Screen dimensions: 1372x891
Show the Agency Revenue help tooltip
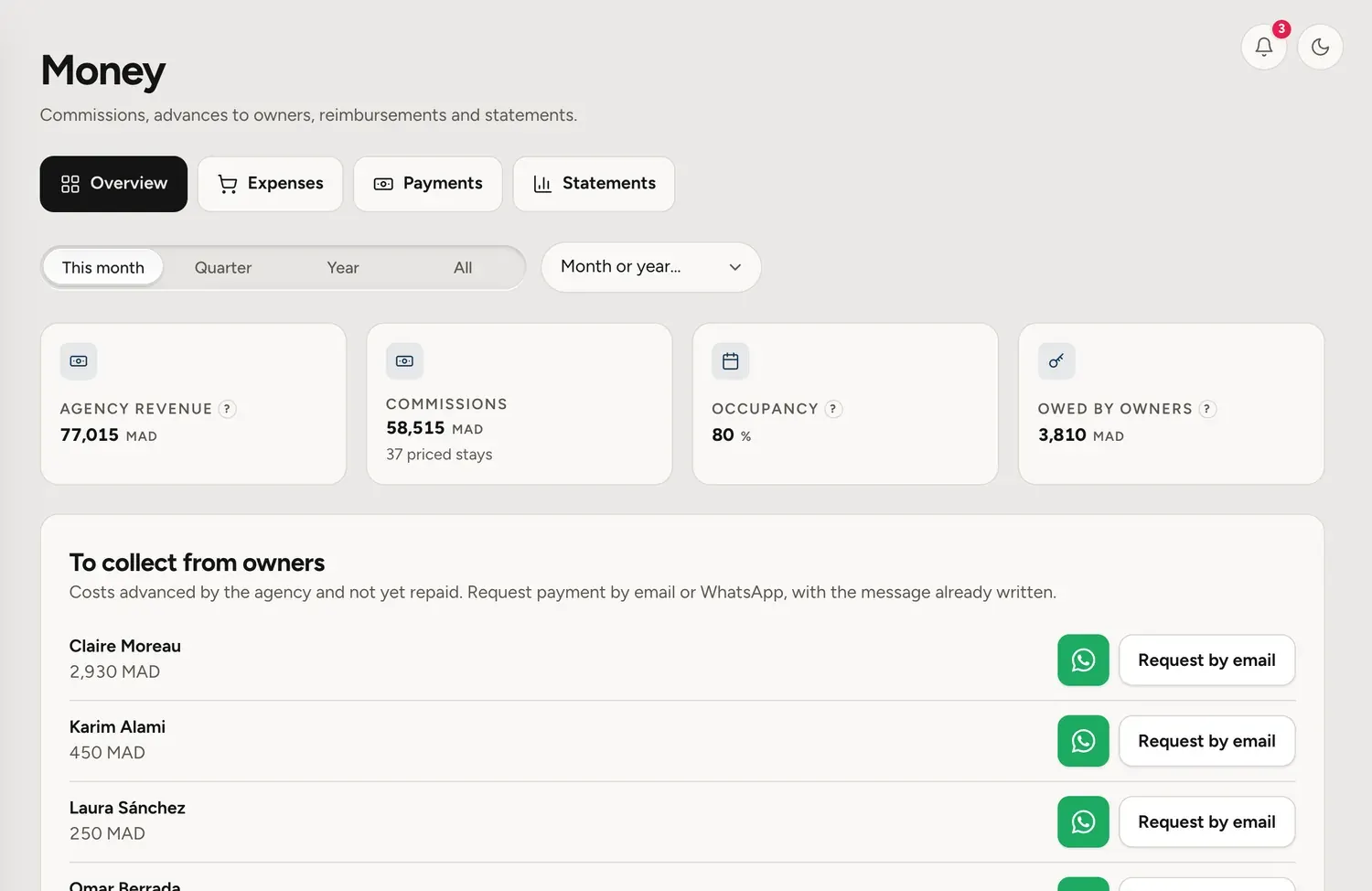(x=227, y=409)
